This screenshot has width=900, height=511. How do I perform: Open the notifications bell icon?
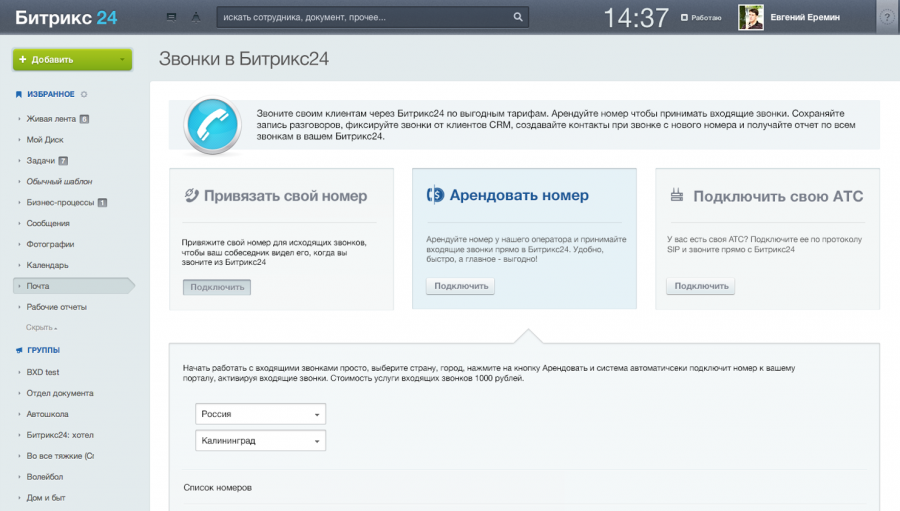tap(196, 17)
